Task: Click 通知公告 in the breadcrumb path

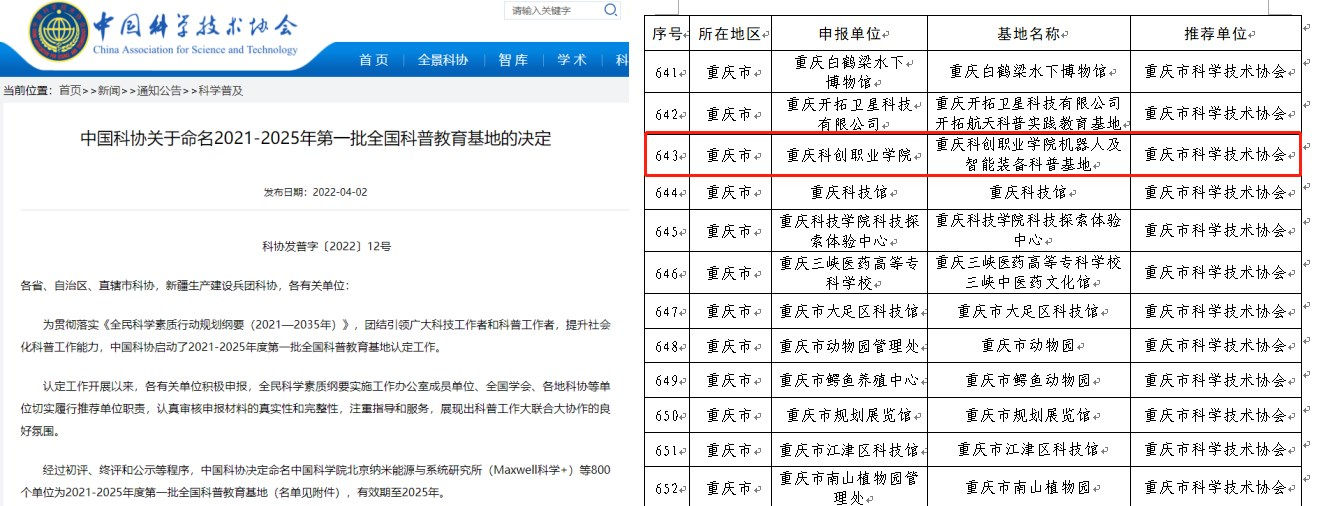Action: click(159, 90)
